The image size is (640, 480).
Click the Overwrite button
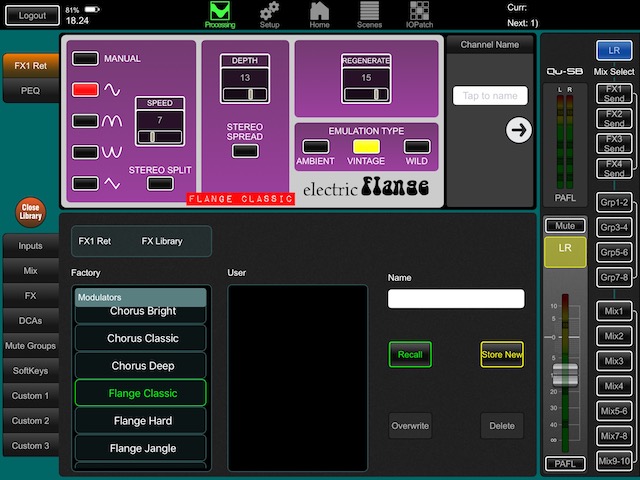pos(410,426)
